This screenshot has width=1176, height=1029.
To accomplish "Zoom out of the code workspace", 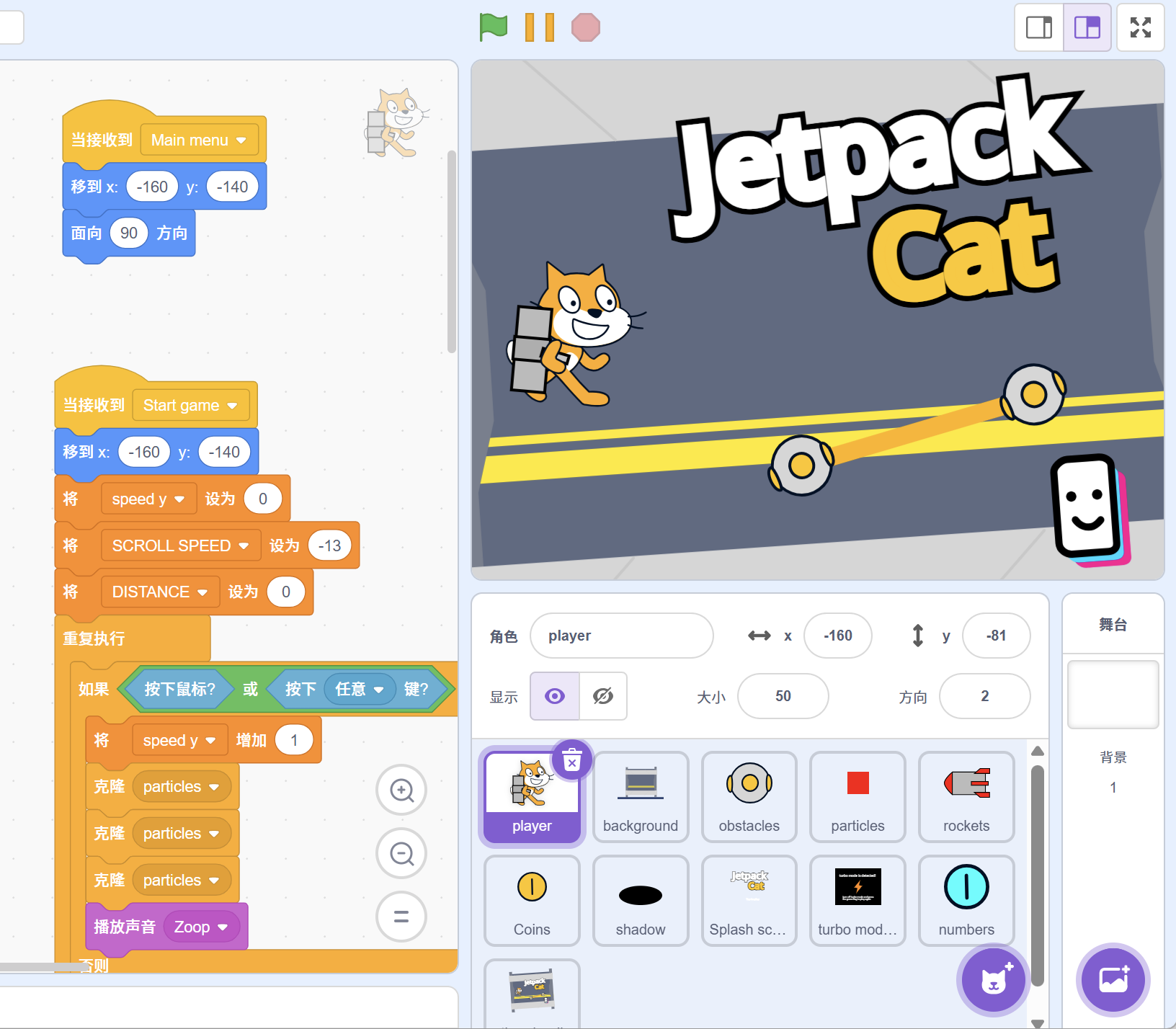I will click(x=401, y=854).
